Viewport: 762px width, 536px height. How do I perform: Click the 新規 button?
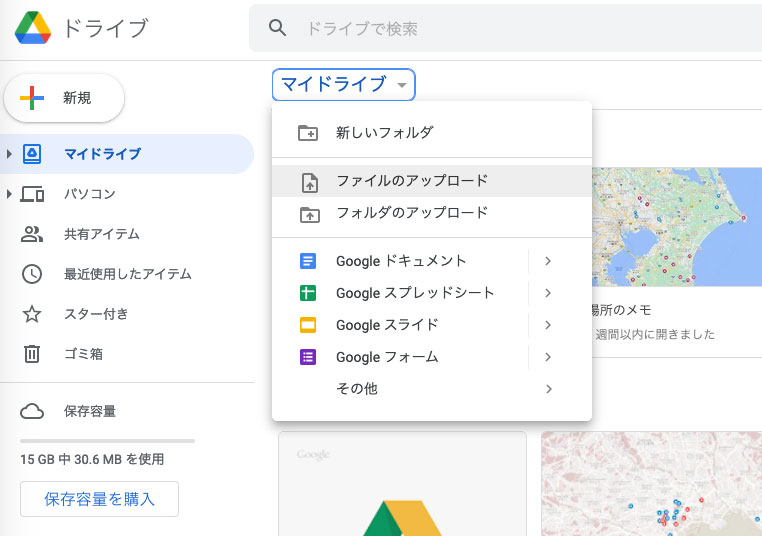coord(64,98)
